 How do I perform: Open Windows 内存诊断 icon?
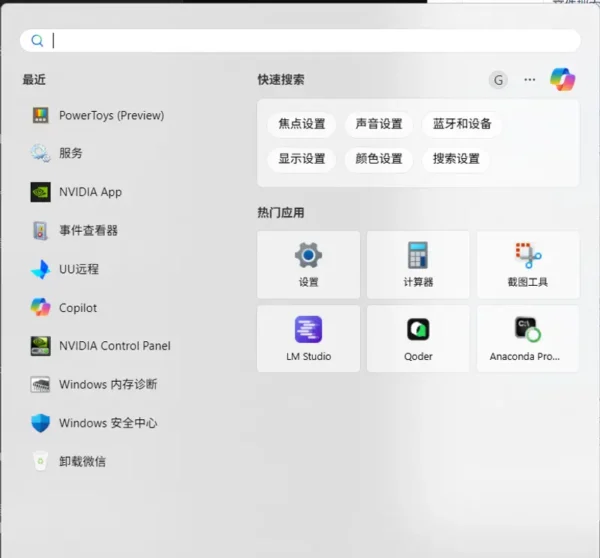(x=40, y=384)
